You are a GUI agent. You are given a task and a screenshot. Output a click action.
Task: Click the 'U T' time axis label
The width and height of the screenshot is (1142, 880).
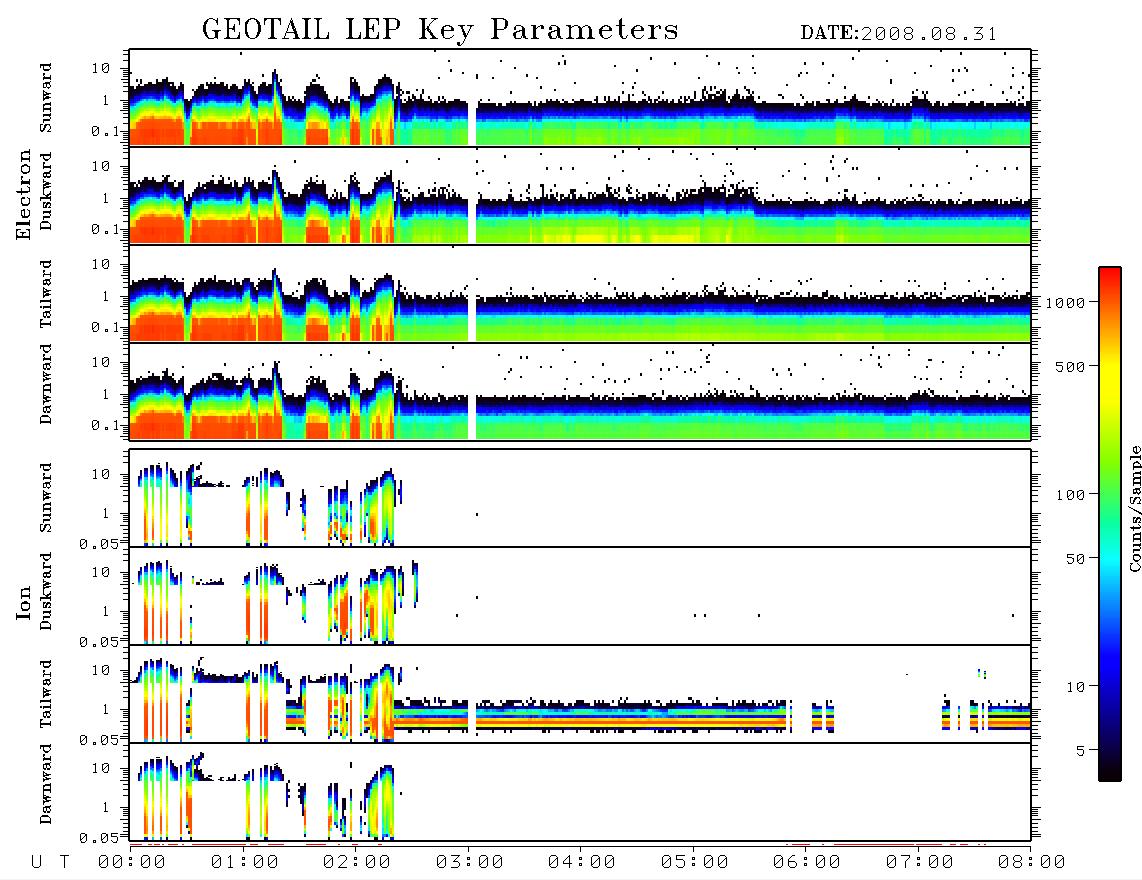pos(50,863)
